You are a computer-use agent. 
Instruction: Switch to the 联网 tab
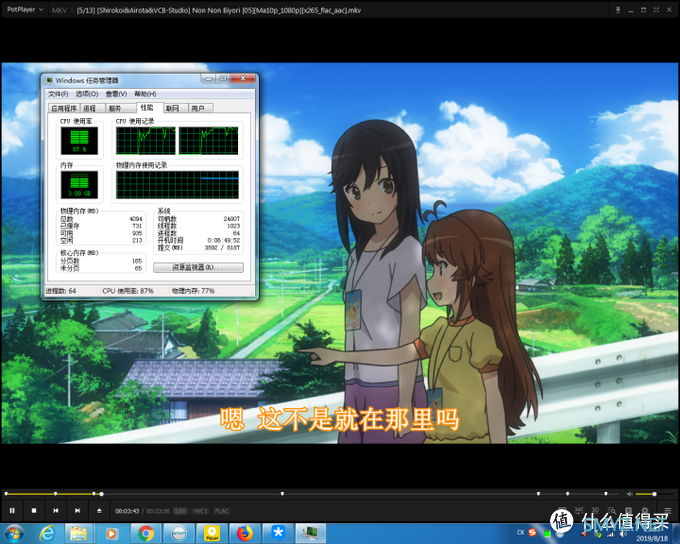coord(176,108)
